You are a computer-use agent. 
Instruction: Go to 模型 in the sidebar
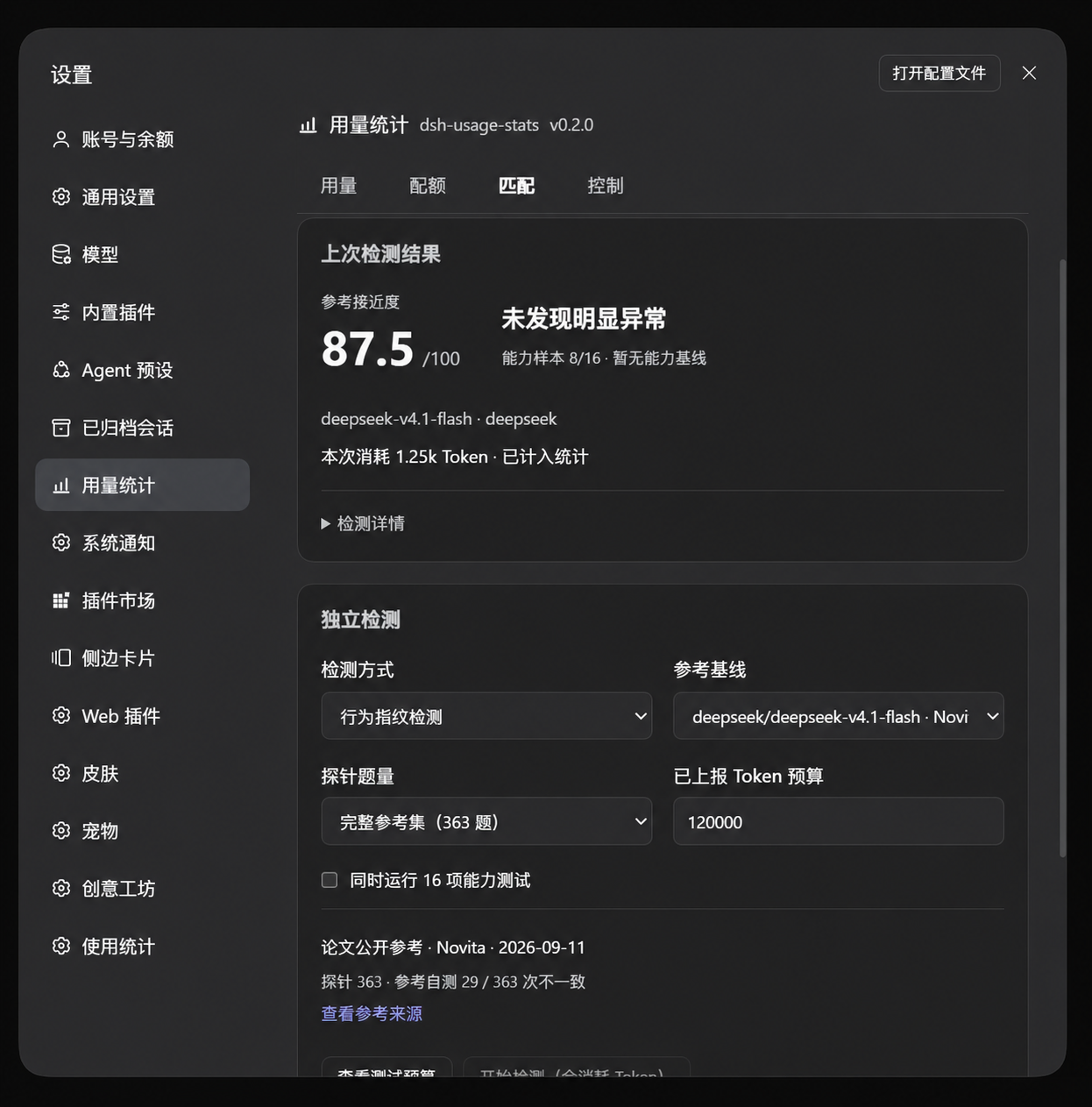(143, 254)
